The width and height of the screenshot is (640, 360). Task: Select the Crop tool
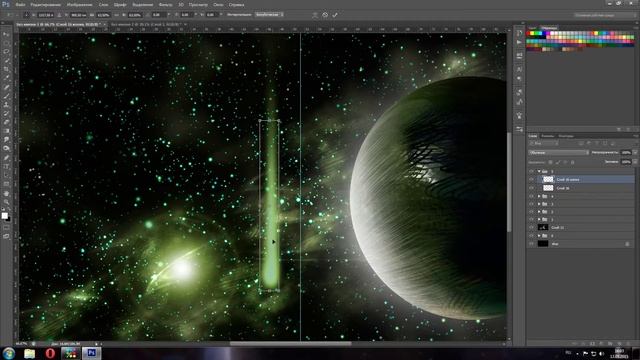click(x=6, y=69)
